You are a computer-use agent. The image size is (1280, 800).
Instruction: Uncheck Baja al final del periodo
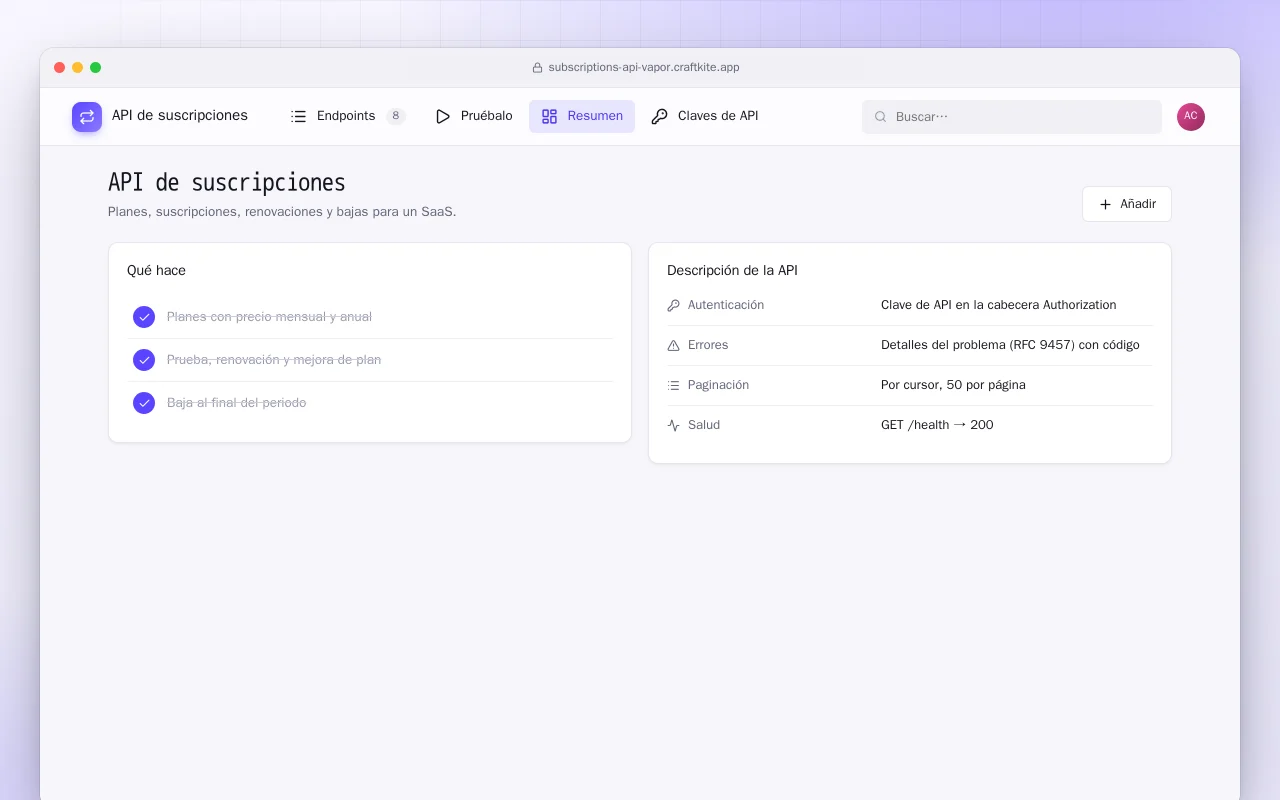click(144, 403)
